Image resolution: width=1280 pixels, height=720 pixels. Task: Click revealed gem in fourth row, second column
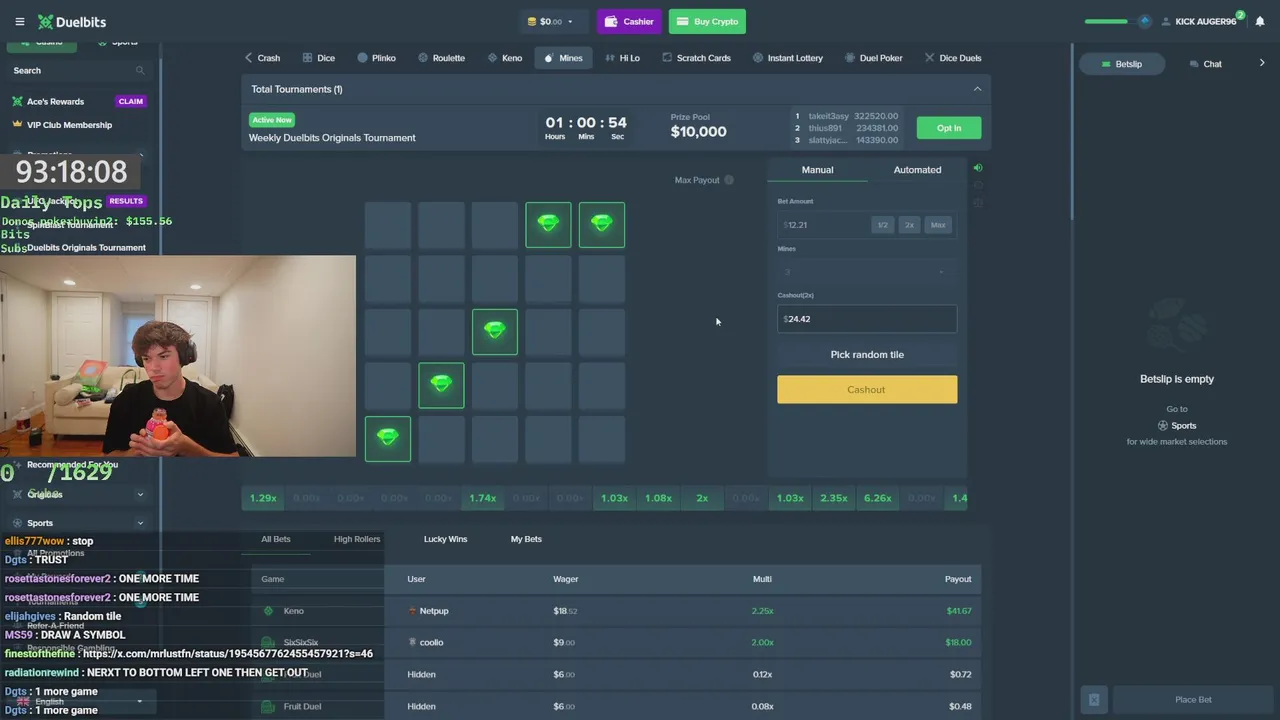[441, 386]
